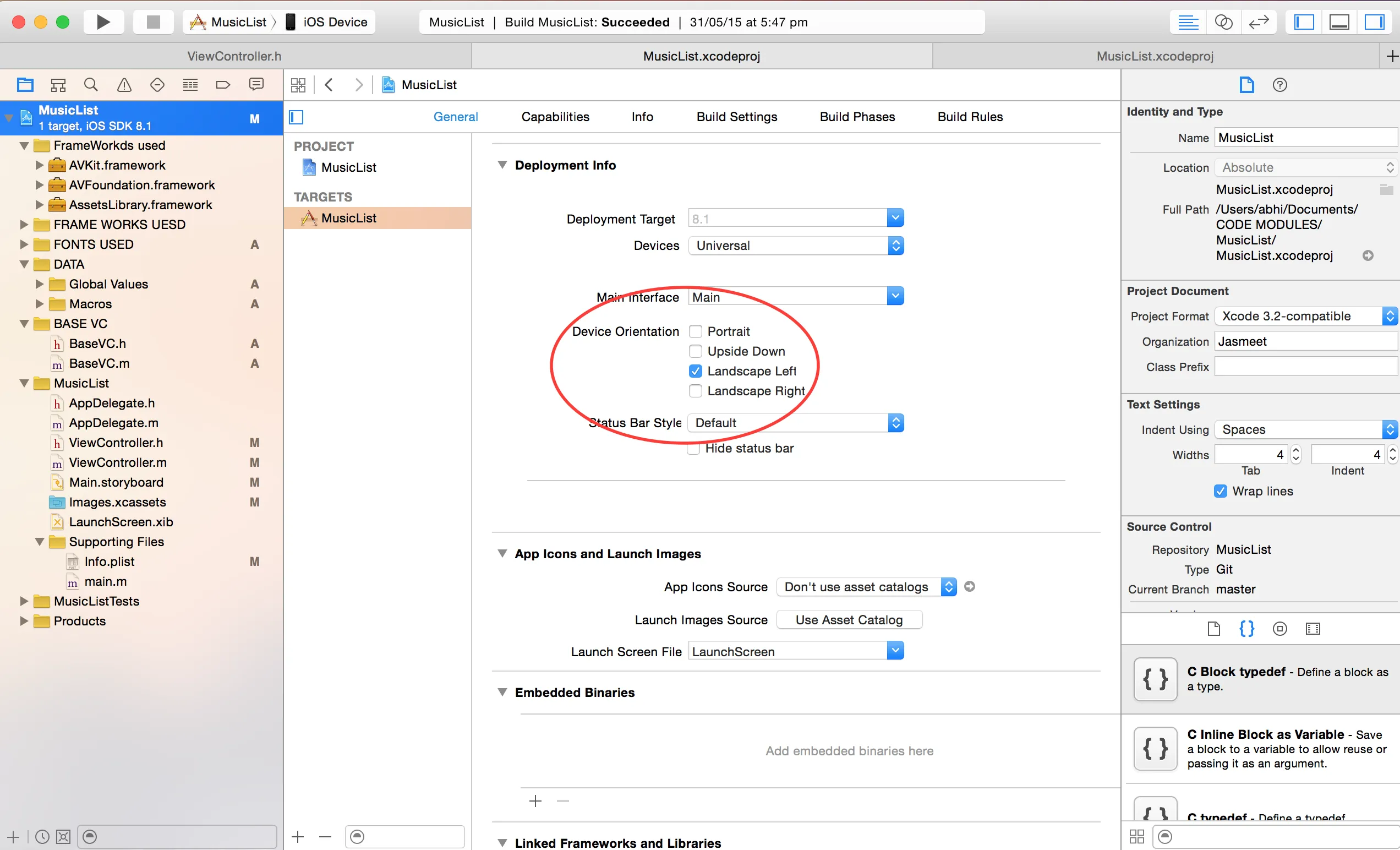1400x850 pixels.
Task: Switch to the Assistant editor icon
Action: (x=1223, y=22)
